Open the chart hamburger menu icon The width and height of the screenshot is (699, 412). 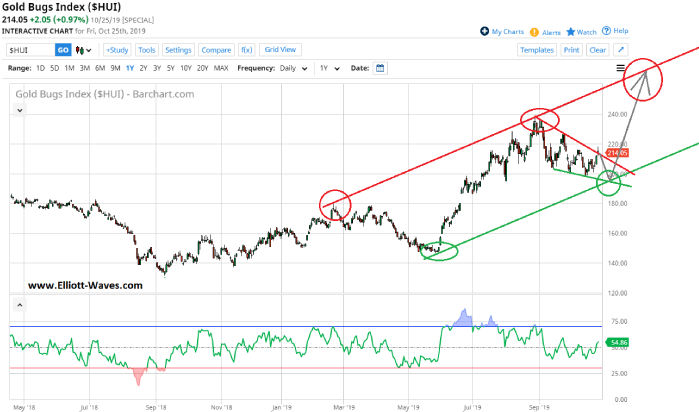click(621, 68)
